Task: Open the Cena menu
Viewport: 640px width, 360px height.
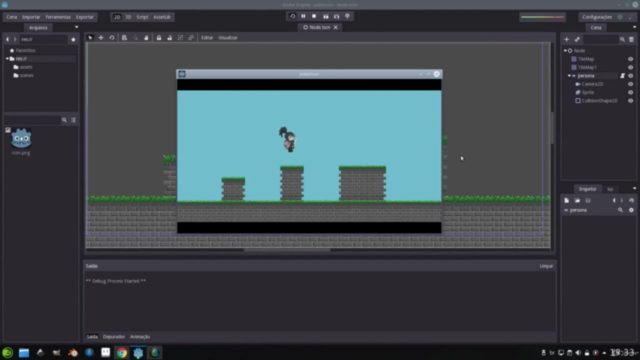Action: [11, 17]
